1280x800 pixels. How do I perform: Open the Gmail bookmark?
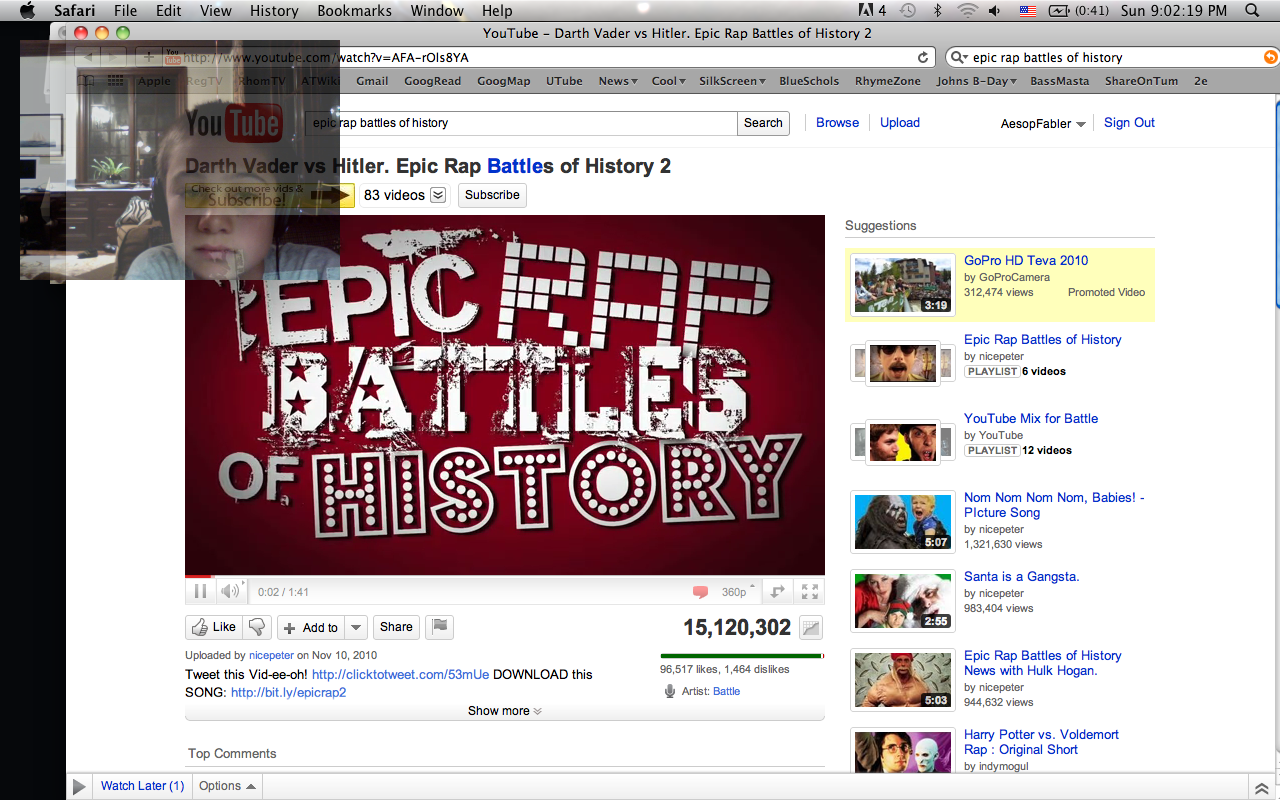point(372,81)
